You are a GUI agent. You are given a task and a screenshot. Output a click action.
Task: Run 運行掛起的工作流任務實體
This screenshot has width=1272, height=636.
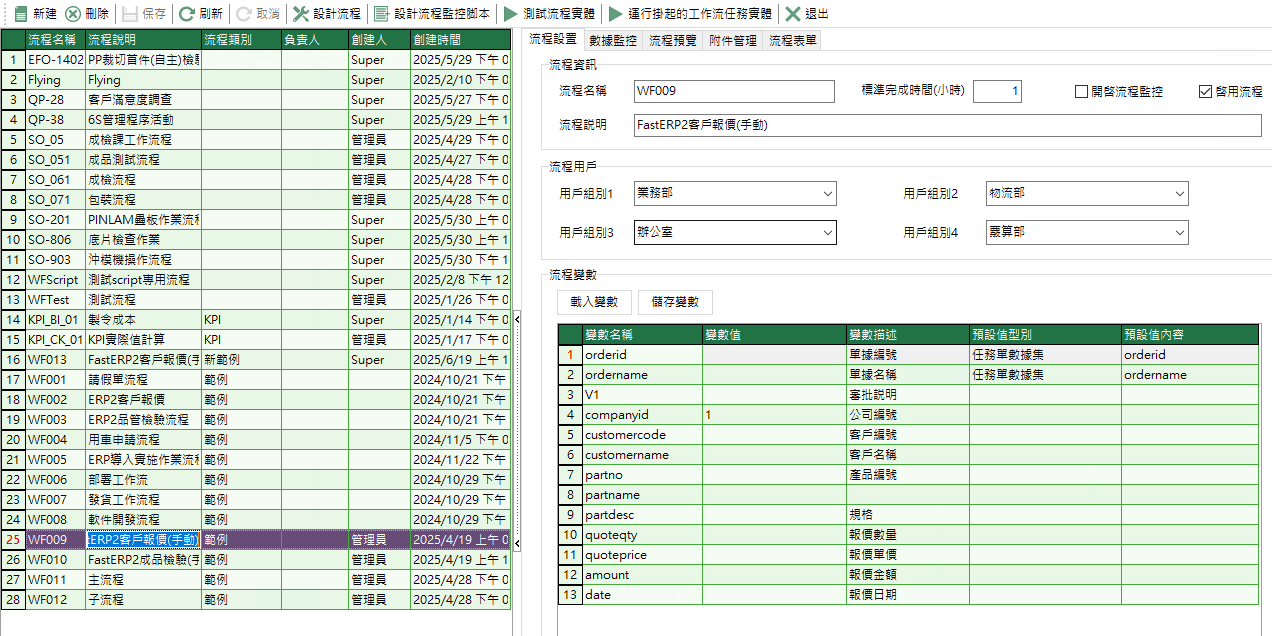pyautogui.click(x=690, y=14)
